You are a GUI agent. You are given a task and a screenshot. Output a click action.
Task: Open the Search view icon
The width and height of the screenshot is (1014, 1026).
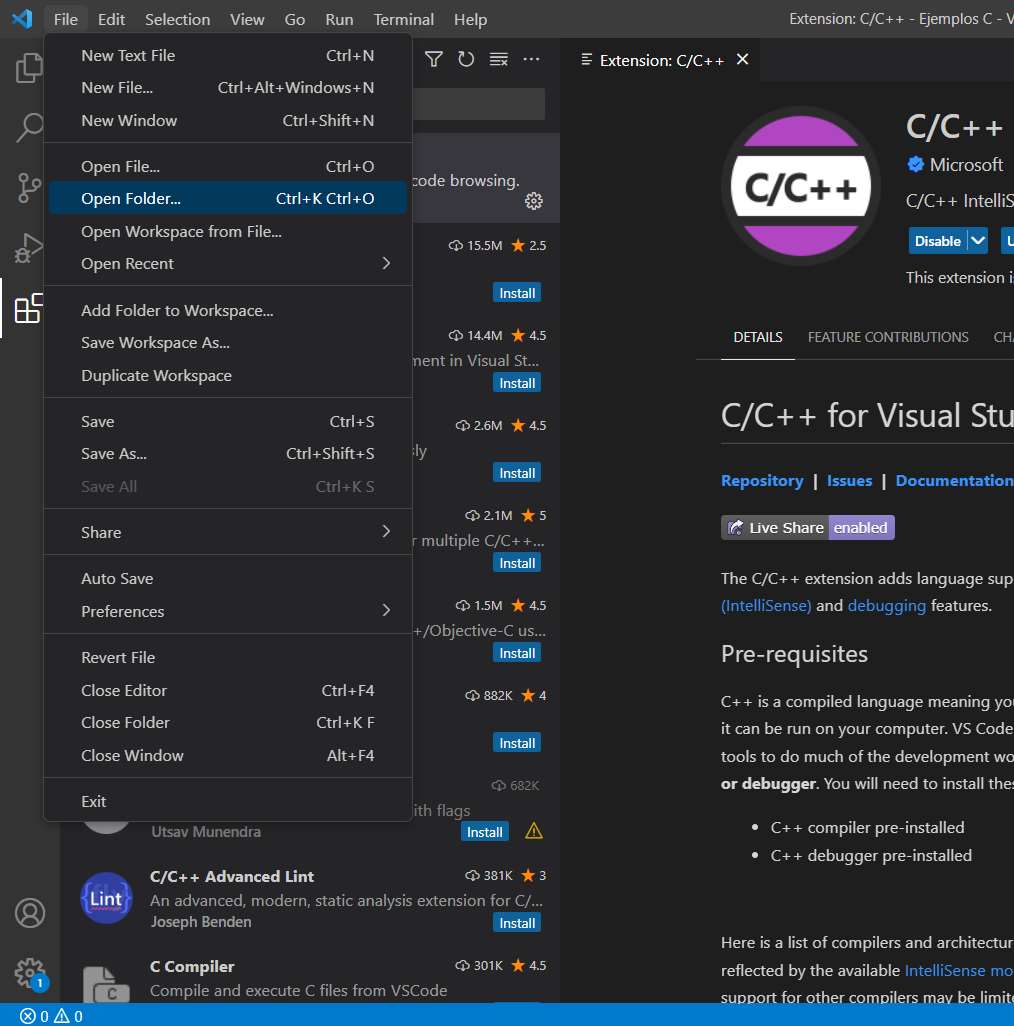pyautogui.click(x=29, y=128)
